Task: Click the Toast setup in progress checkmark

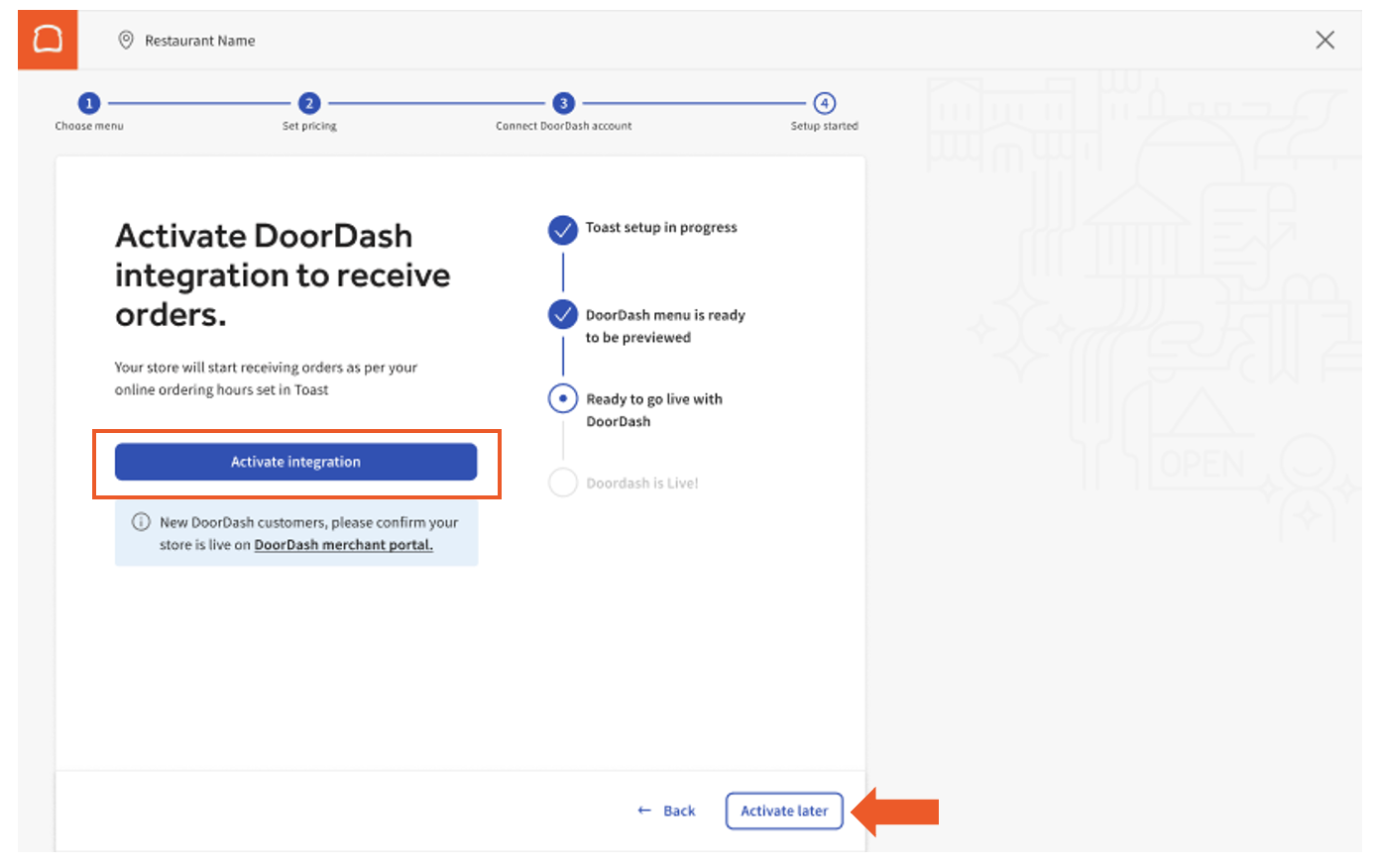Action: (562, 229)
